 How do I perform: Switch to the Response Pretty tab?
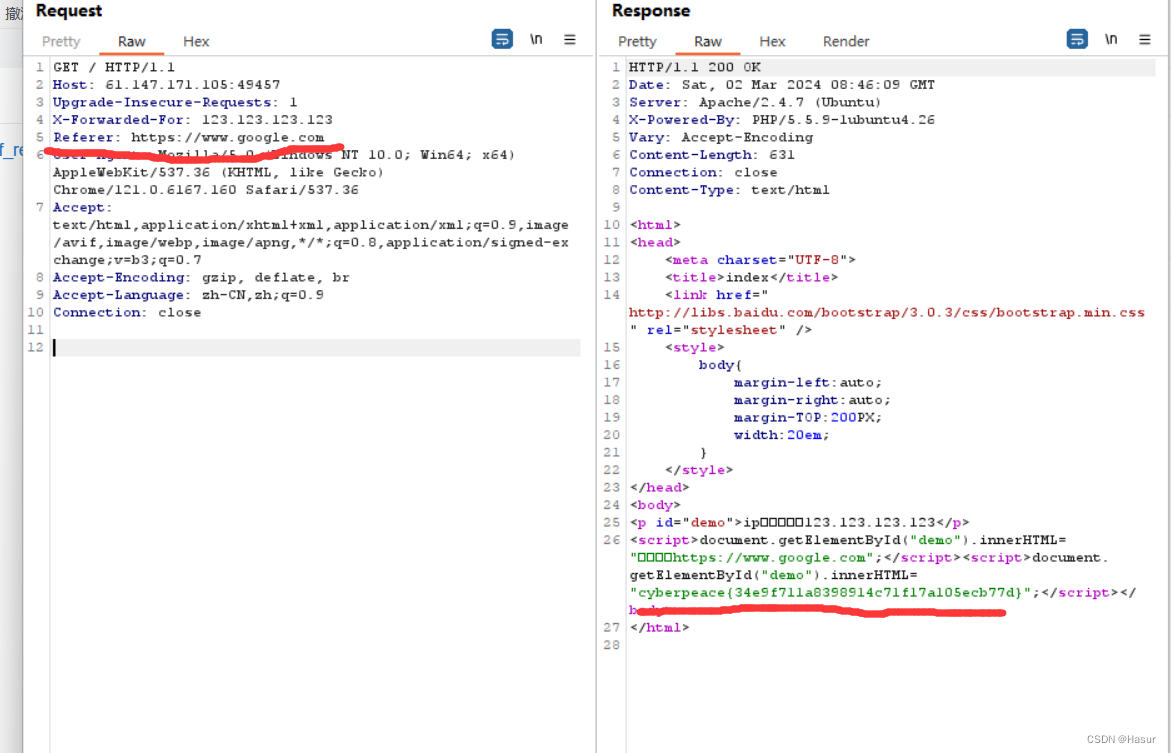pos(637,41)
